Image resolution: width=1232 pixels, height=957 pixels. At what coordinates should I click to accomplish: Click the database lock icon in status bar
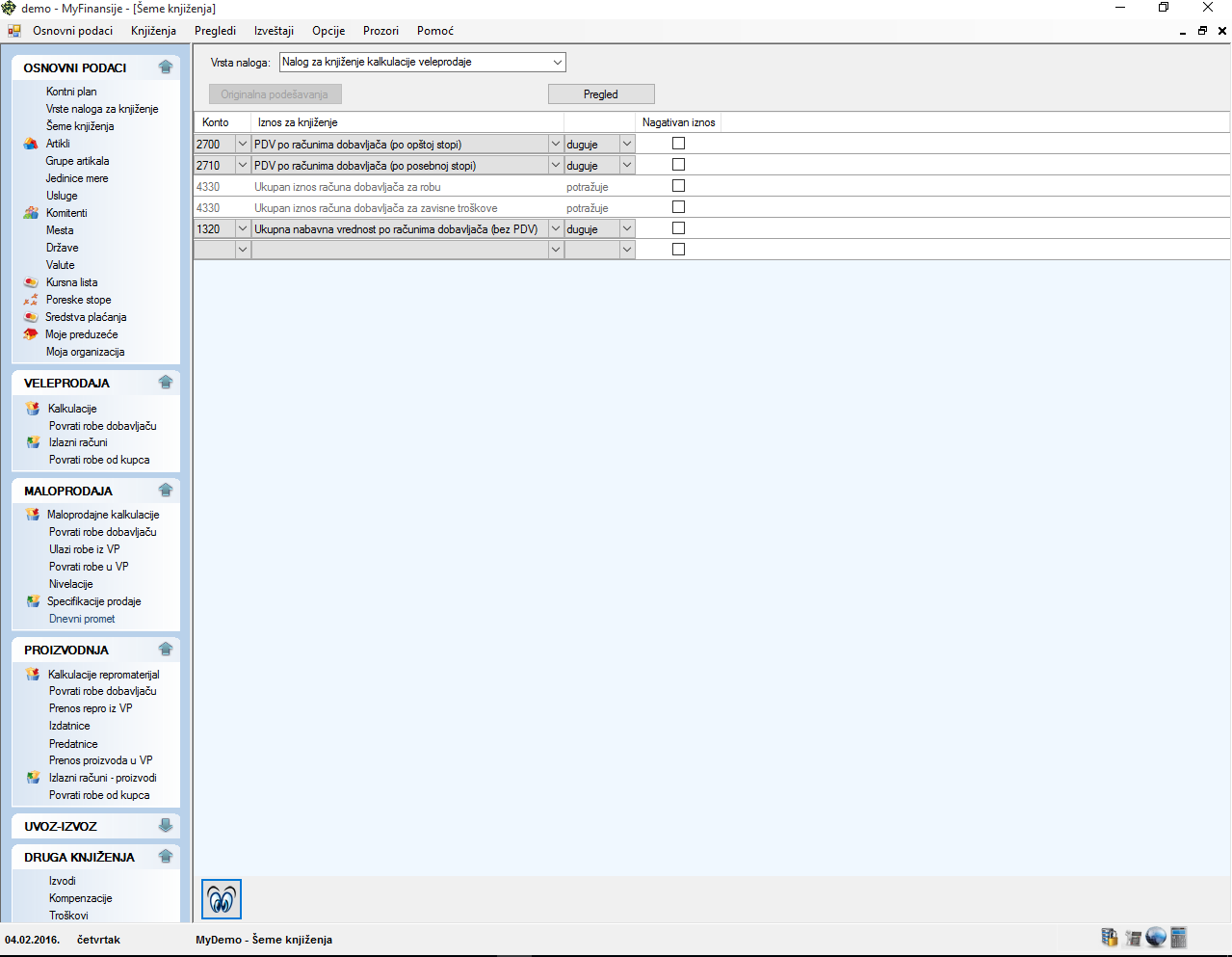[x=1110, y=937]
